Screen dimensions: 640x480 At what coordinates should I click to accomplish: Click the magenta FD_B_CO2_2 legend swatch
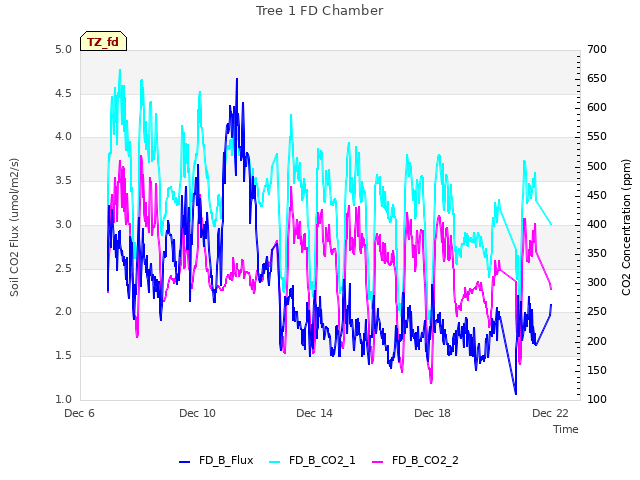(378, 461)
